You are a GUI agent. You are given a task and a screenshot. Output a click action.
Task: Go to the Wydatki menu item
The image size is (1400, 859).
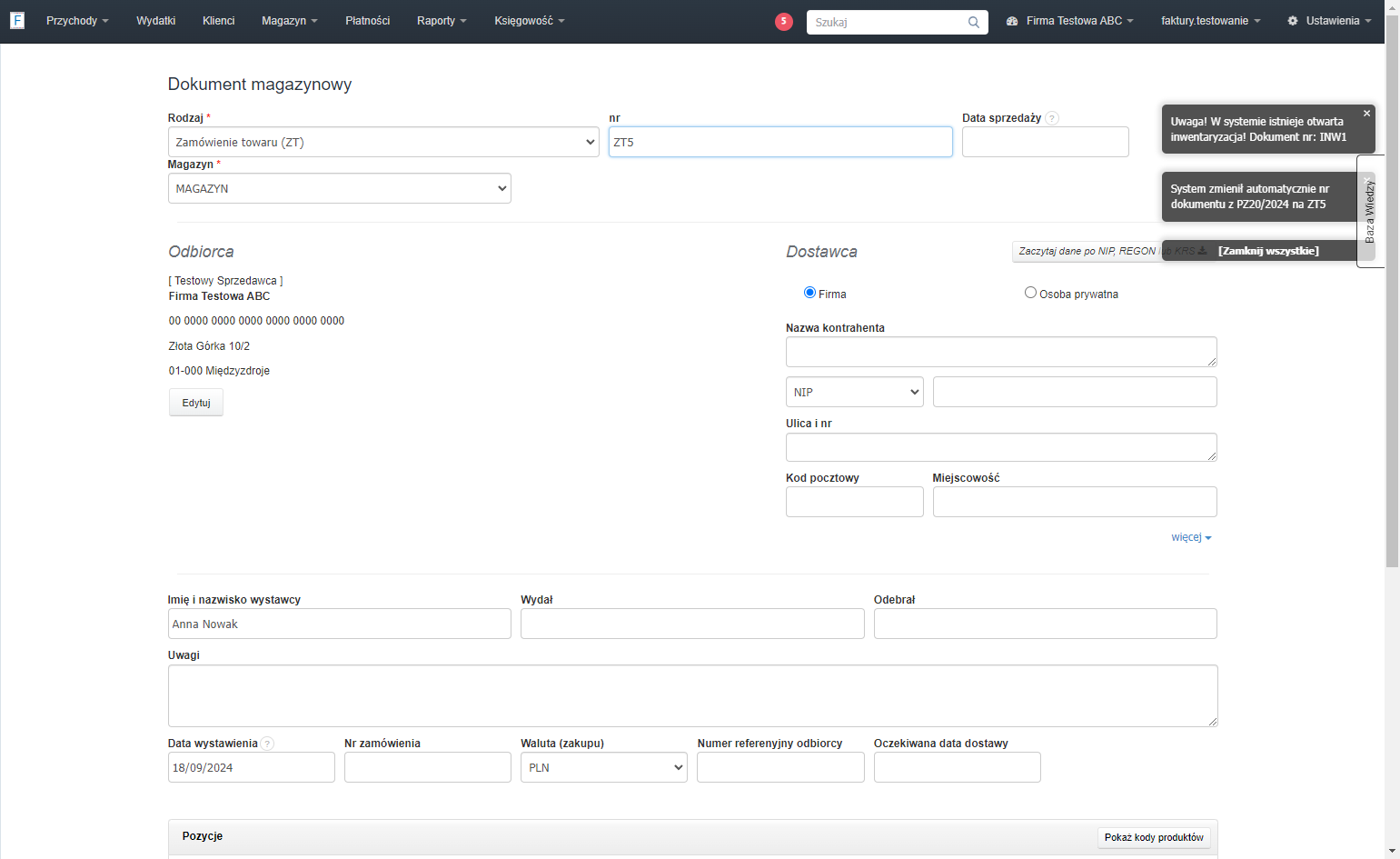point(156,21)
